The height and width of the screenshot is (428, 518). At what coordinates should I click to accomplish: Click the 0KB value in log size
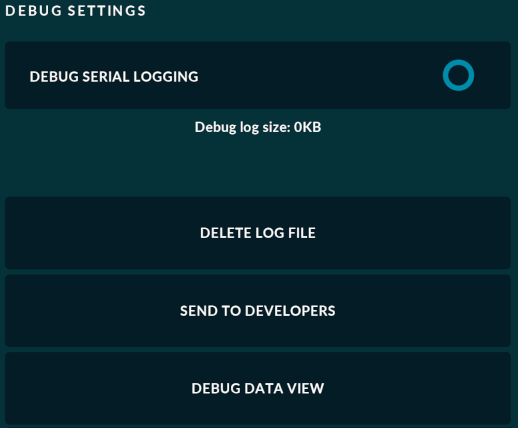(x=307, y=127)
